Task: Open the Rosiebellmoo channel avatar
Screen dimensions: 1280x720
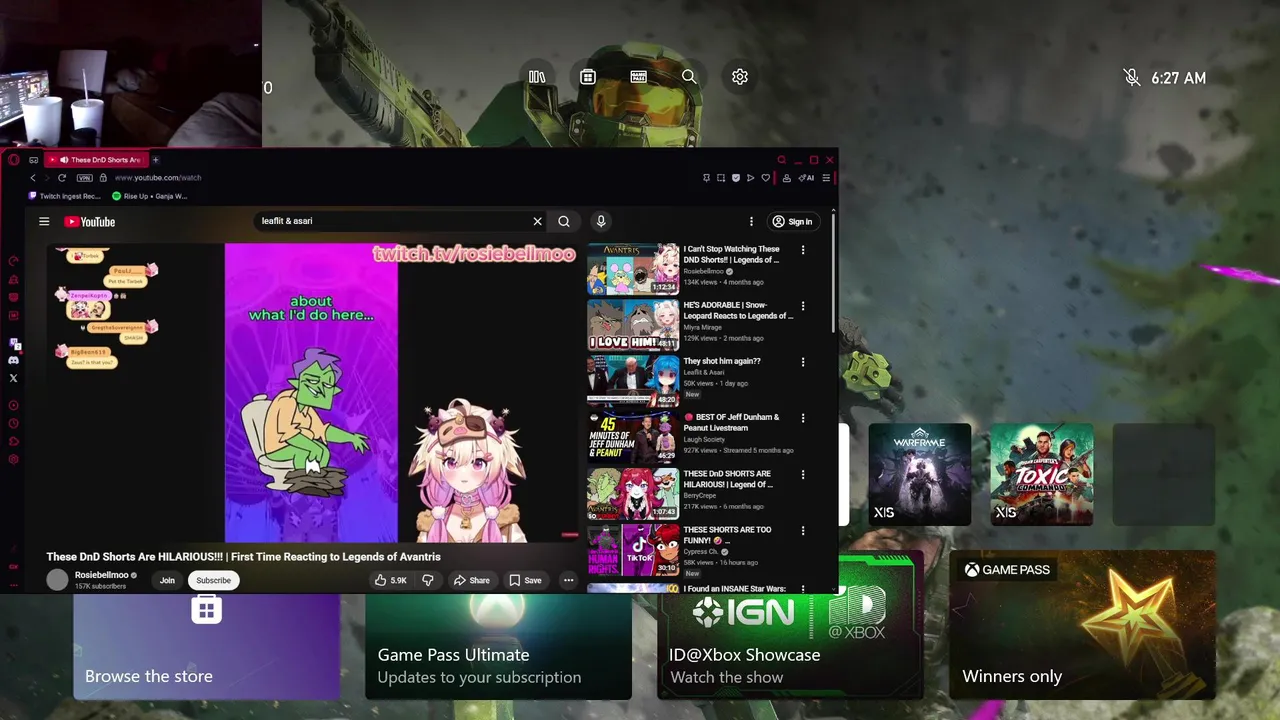Action: click(58, 580)
